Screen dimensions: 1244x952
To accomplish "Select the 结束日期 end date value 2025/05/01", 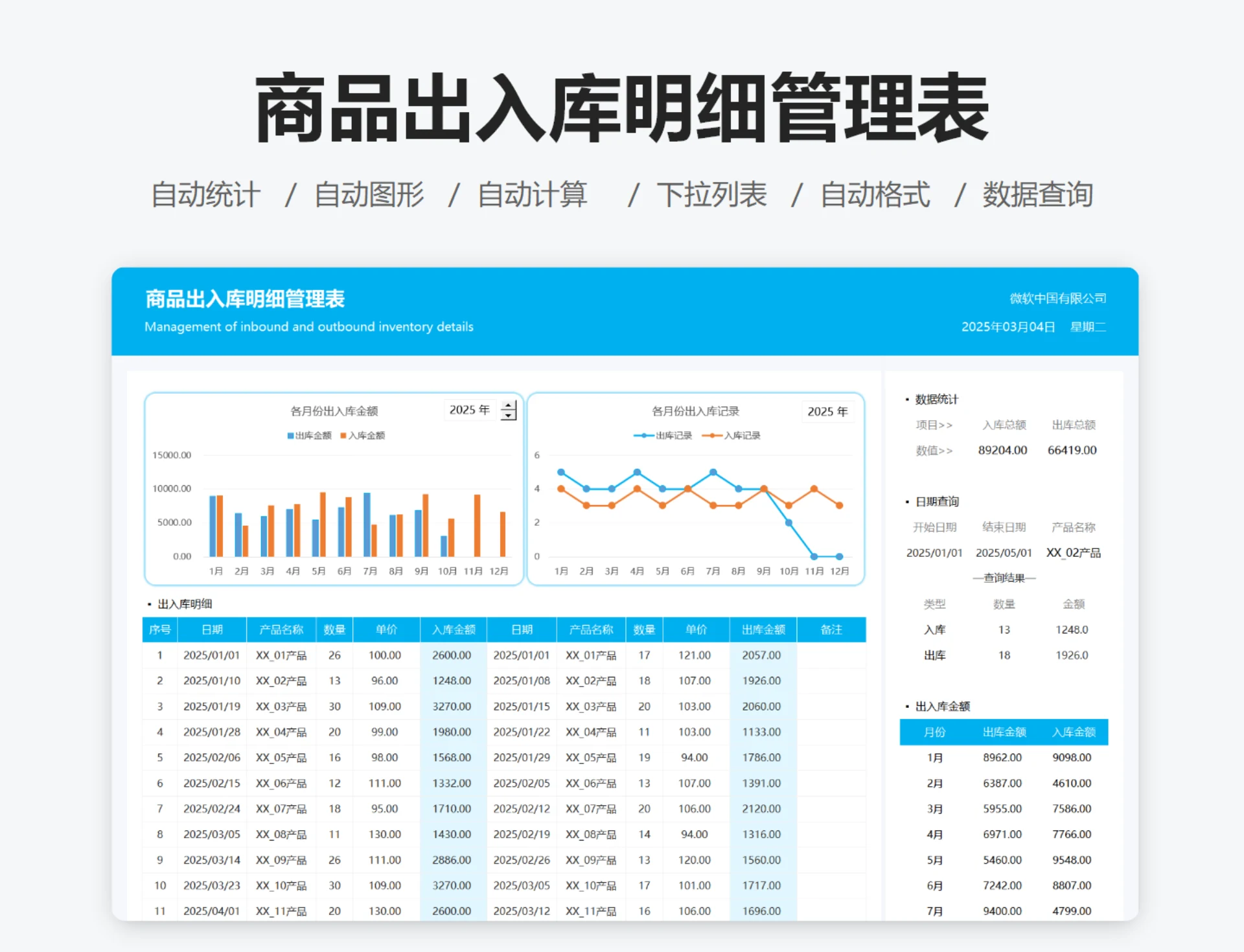I will click(x=1004, y=552).
